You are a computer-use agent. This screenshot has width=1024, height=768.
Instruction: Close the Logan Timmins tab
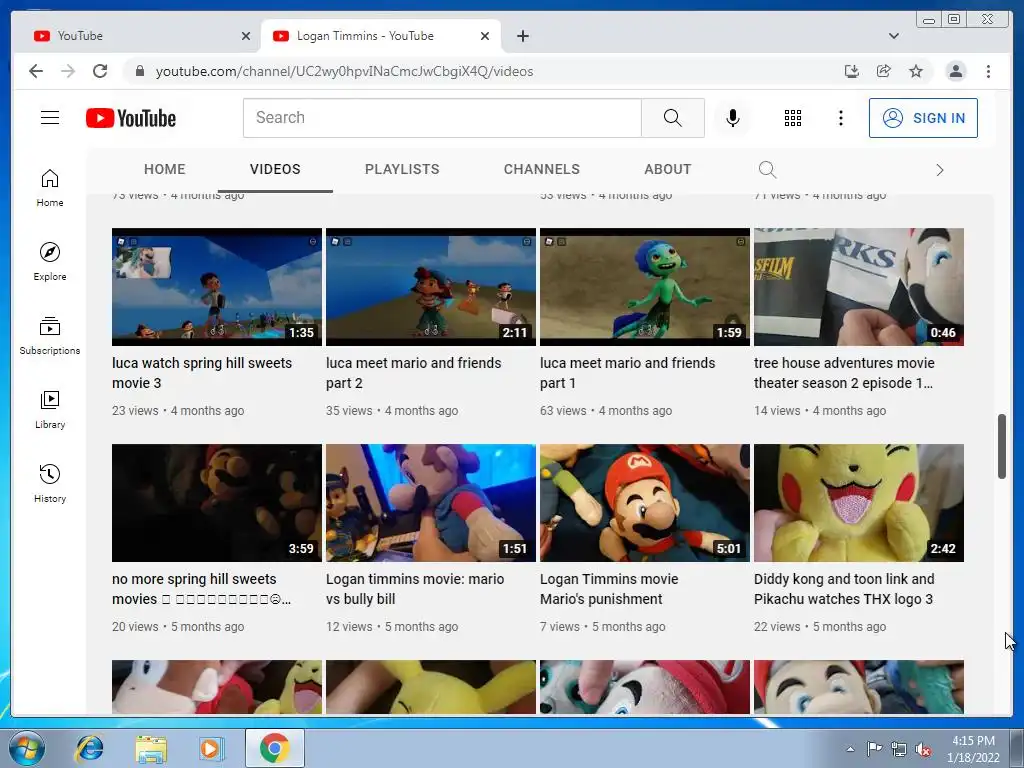[485, 36]
